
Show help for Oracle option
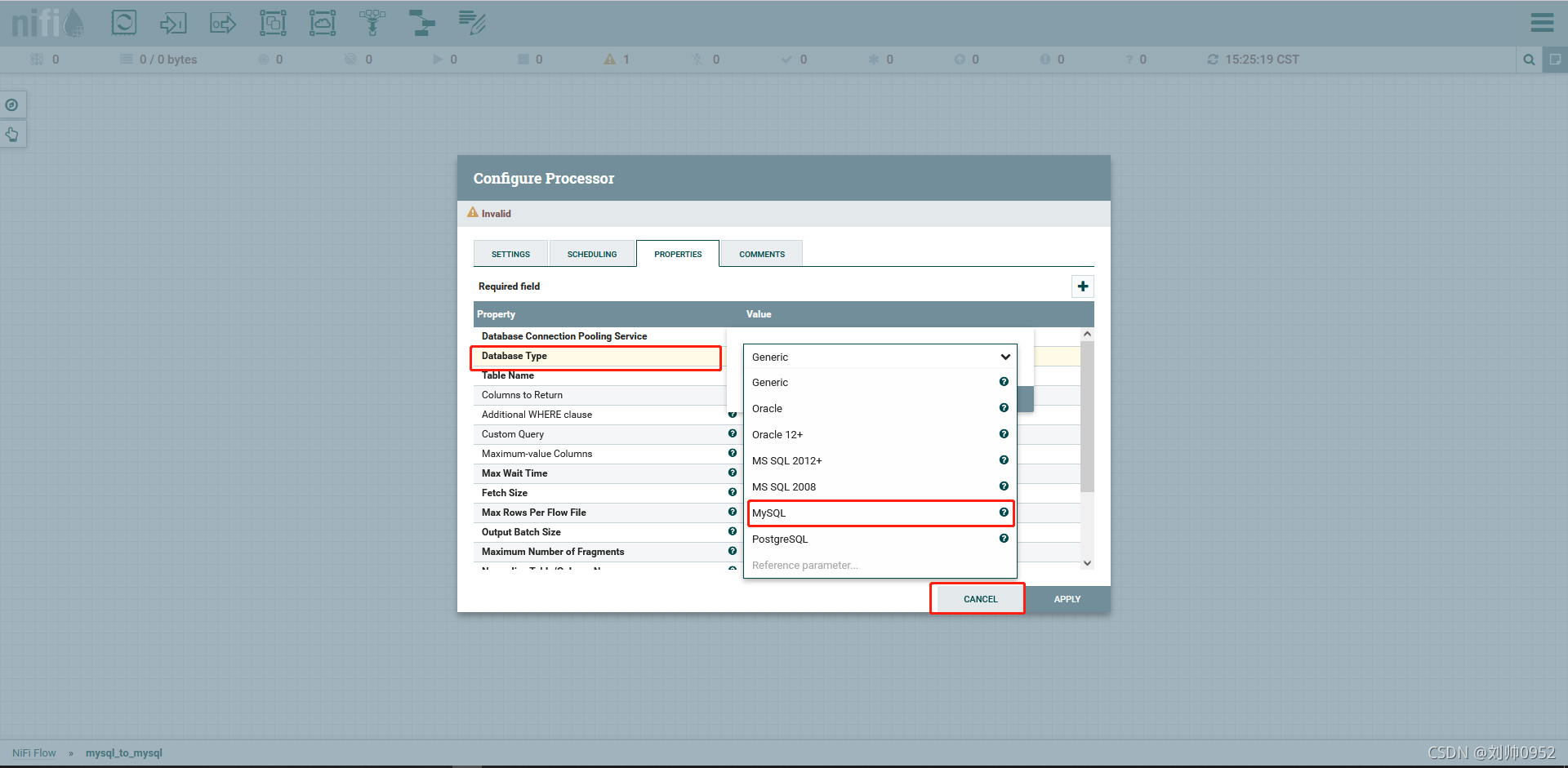(x=1004, y=408)
